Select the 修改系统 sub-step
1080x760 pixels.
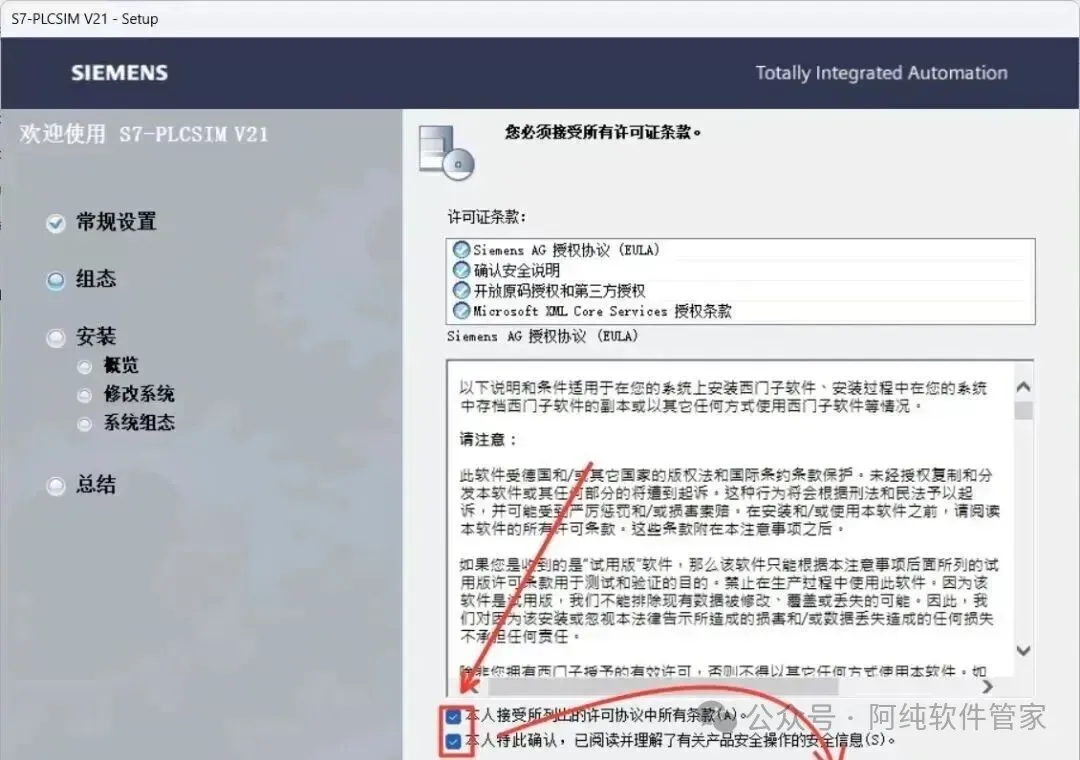tap(139, 394)
